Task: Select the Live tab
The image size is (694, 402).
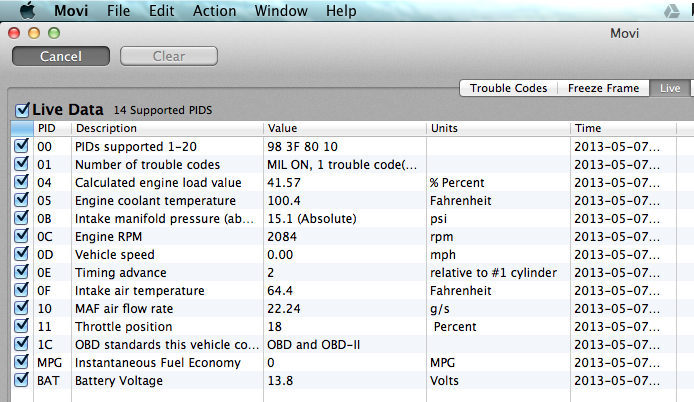Action: point(669,88)
